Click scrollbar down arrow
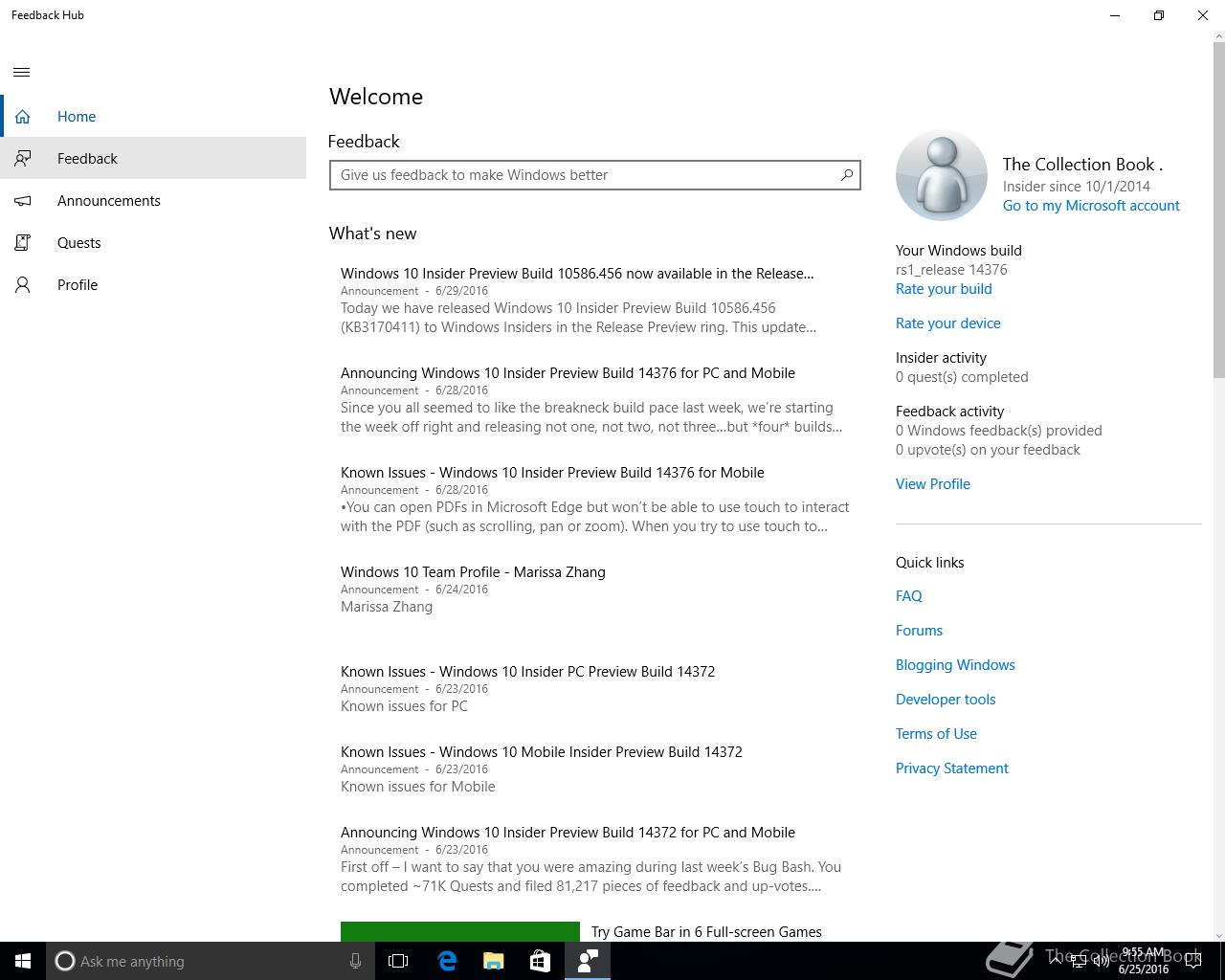 click(1218, 935)
